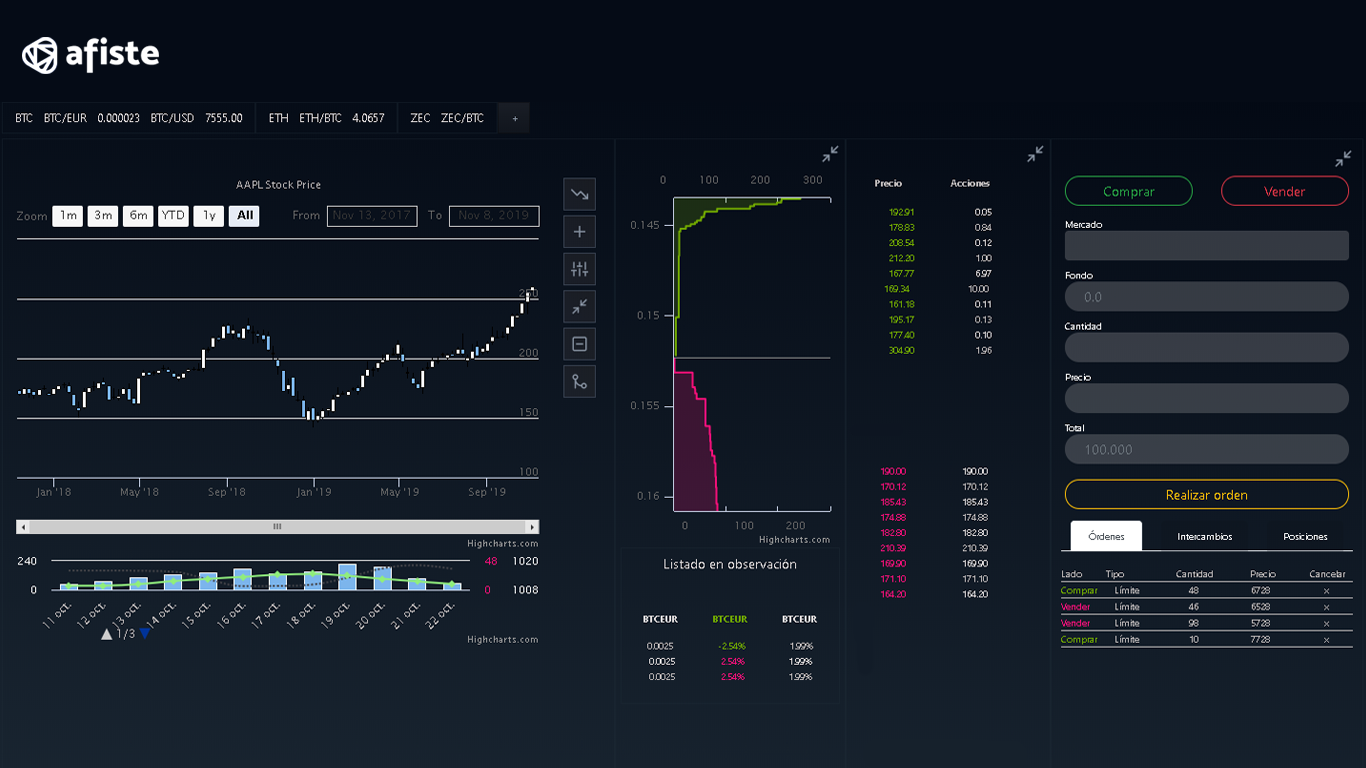1366x768 pixels.
Task: Click the Precio column header in order book
Action: [x=888, y=184]
